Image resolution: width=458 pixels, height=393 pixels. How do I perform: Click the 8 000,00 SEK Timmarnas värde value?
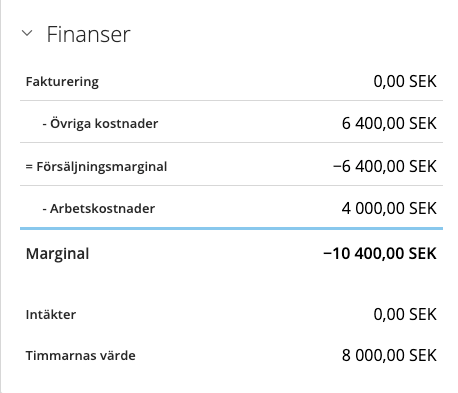(x=389, y=356)
